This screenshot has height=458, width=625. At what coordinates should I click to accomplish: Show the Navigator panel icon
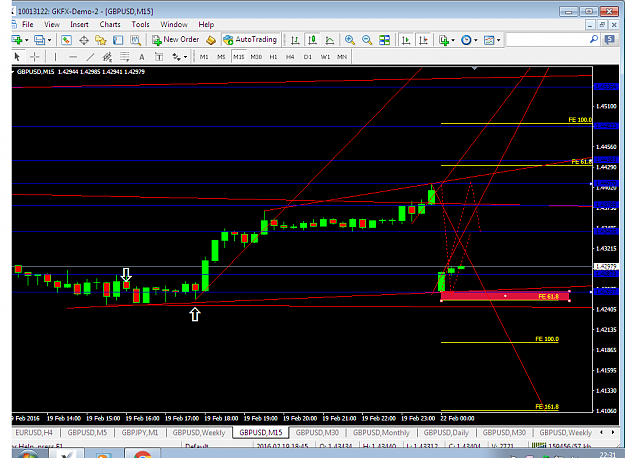pos(101,40)
